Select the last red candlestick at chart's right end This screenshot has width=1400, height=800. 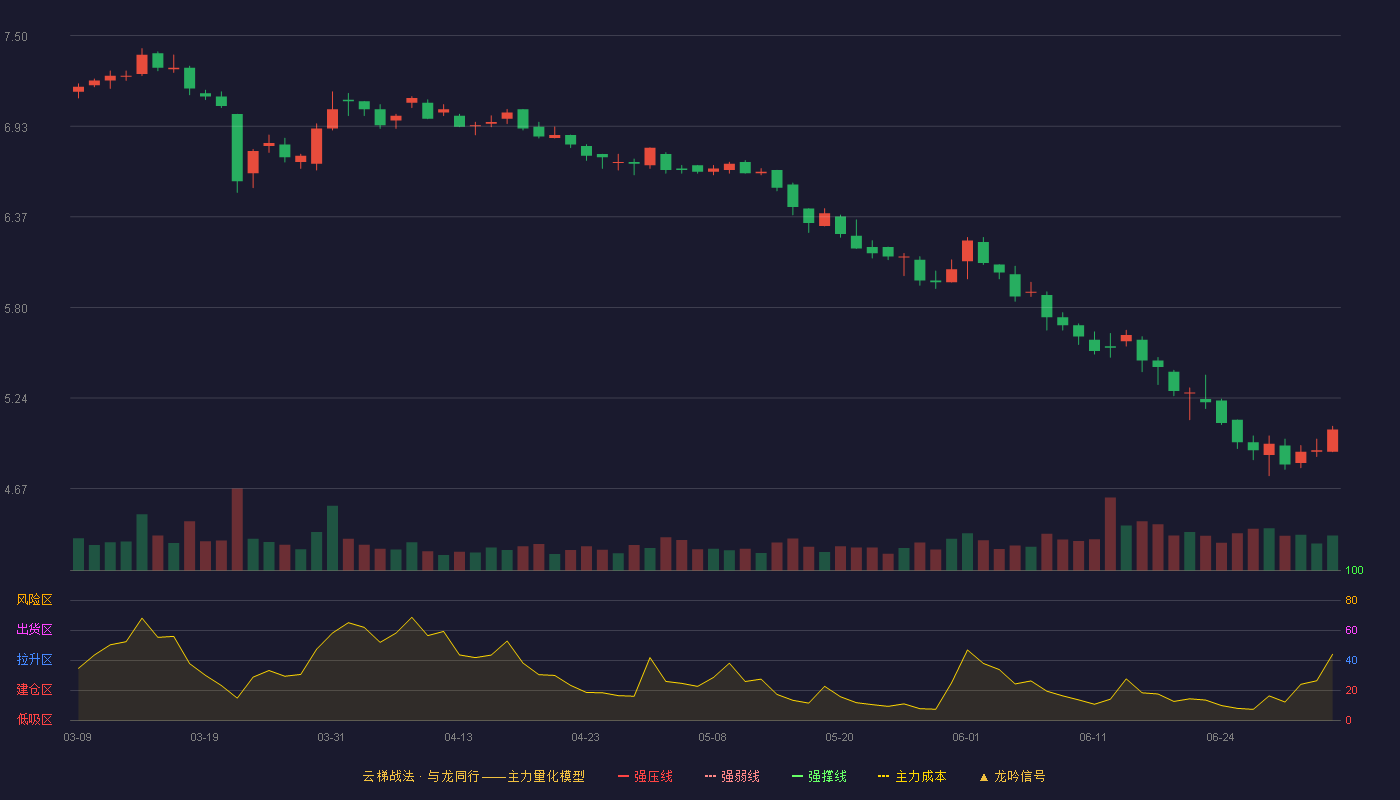pyautogui.click(x=1332, y=440)
